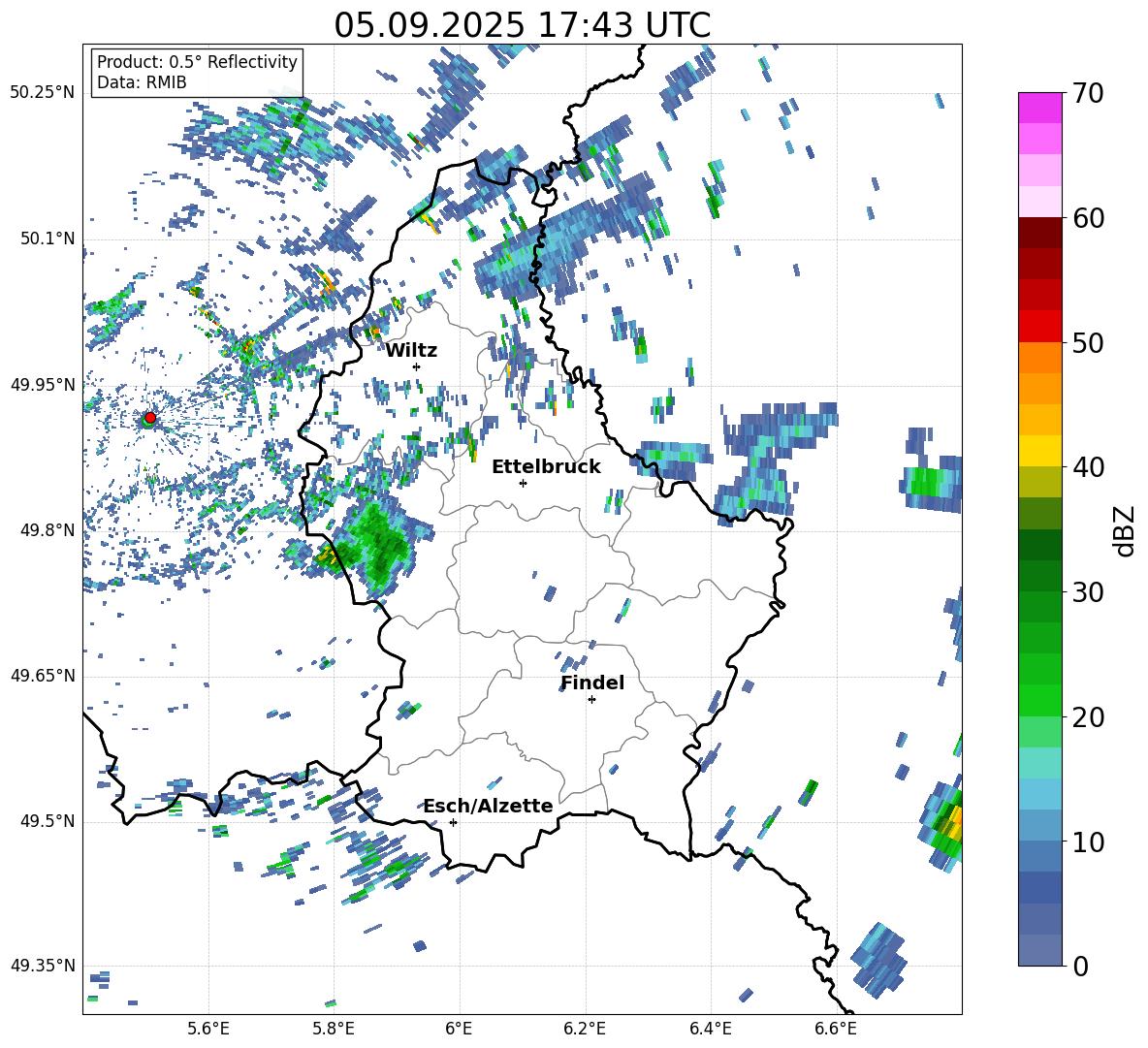
Task: Click the magenta top colorbar segment
Action: click(x=1040, y=108)
